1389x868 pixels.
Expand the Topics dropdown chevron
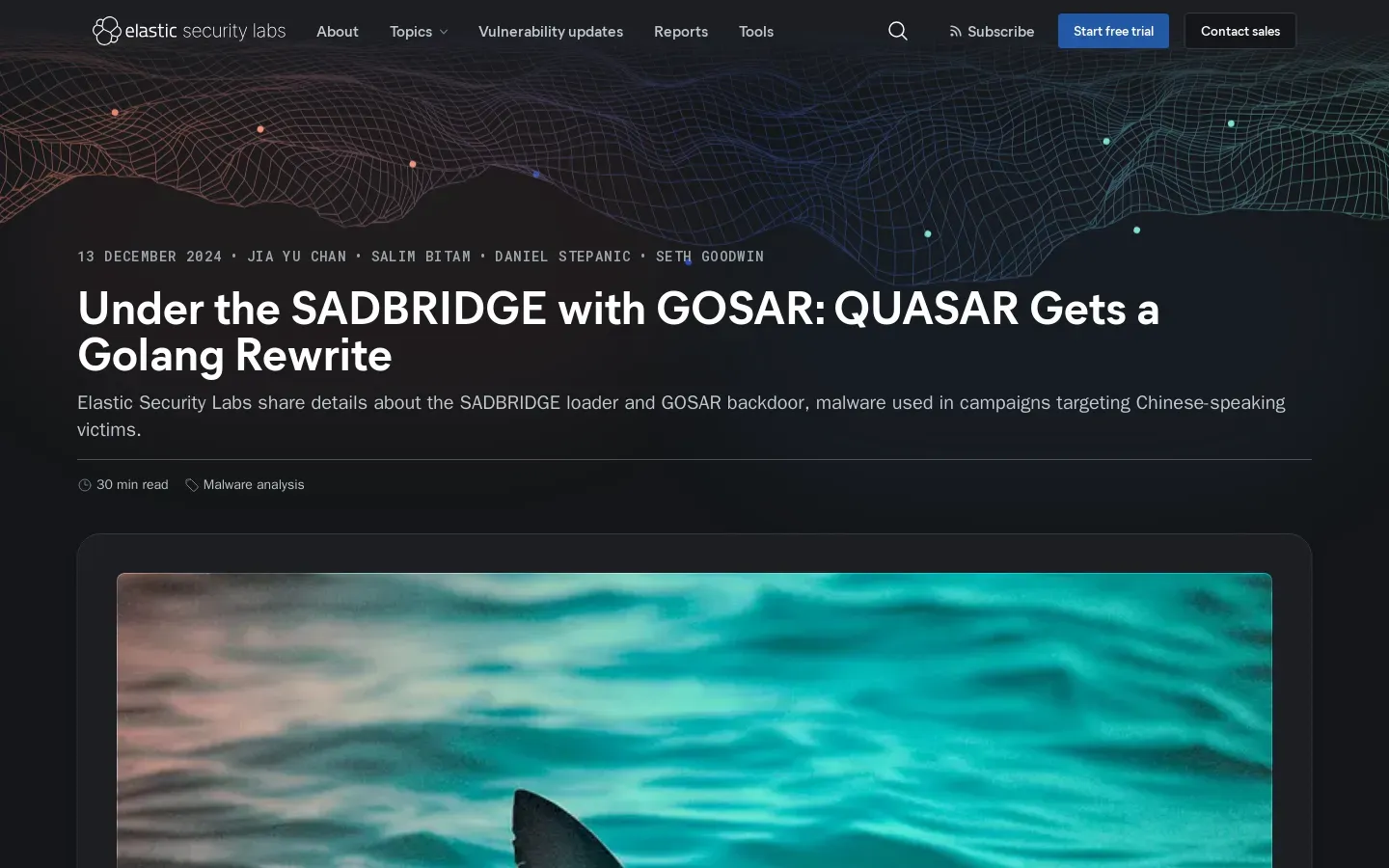(x=444, y=32)
